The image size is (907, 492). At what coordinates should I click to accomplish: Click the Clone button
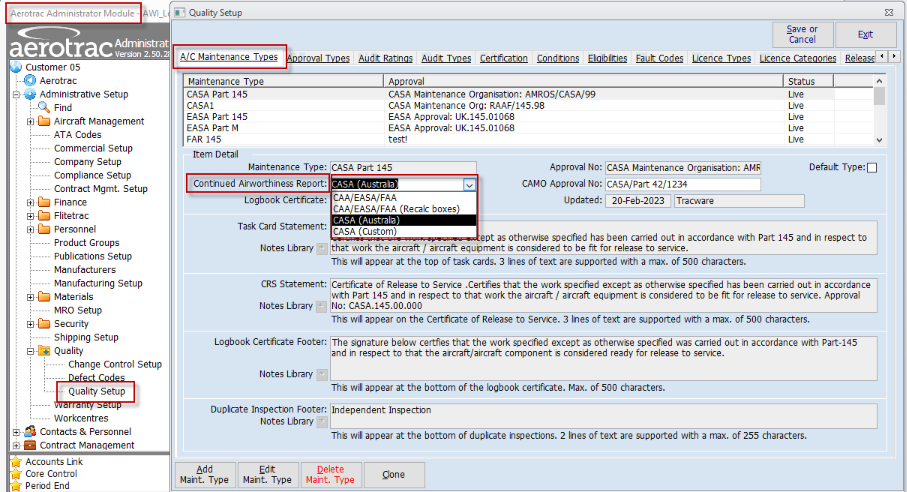tap(393, 474)
